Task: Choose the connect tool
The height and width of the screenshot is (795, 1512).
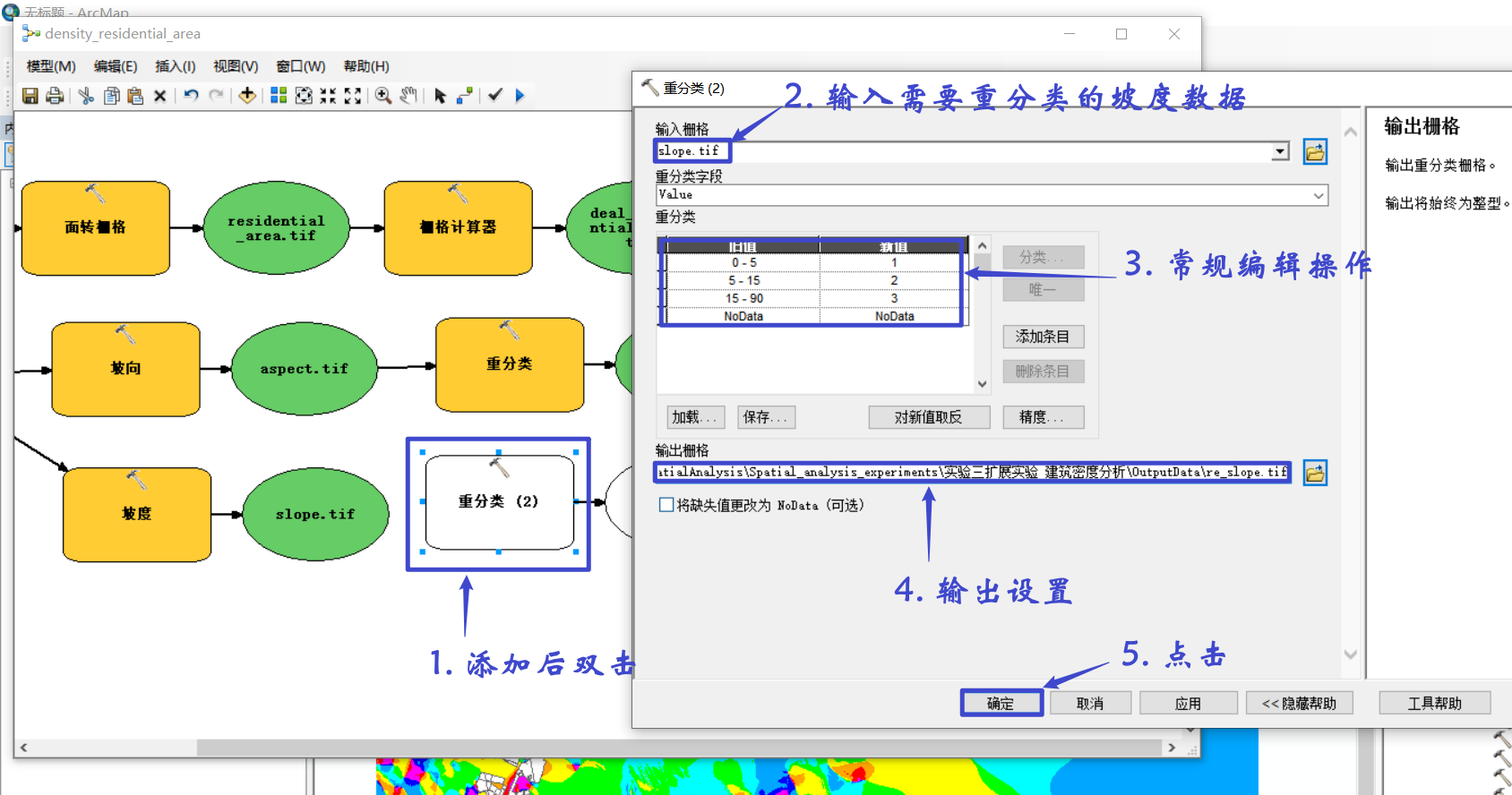Action: coord(464,96)
